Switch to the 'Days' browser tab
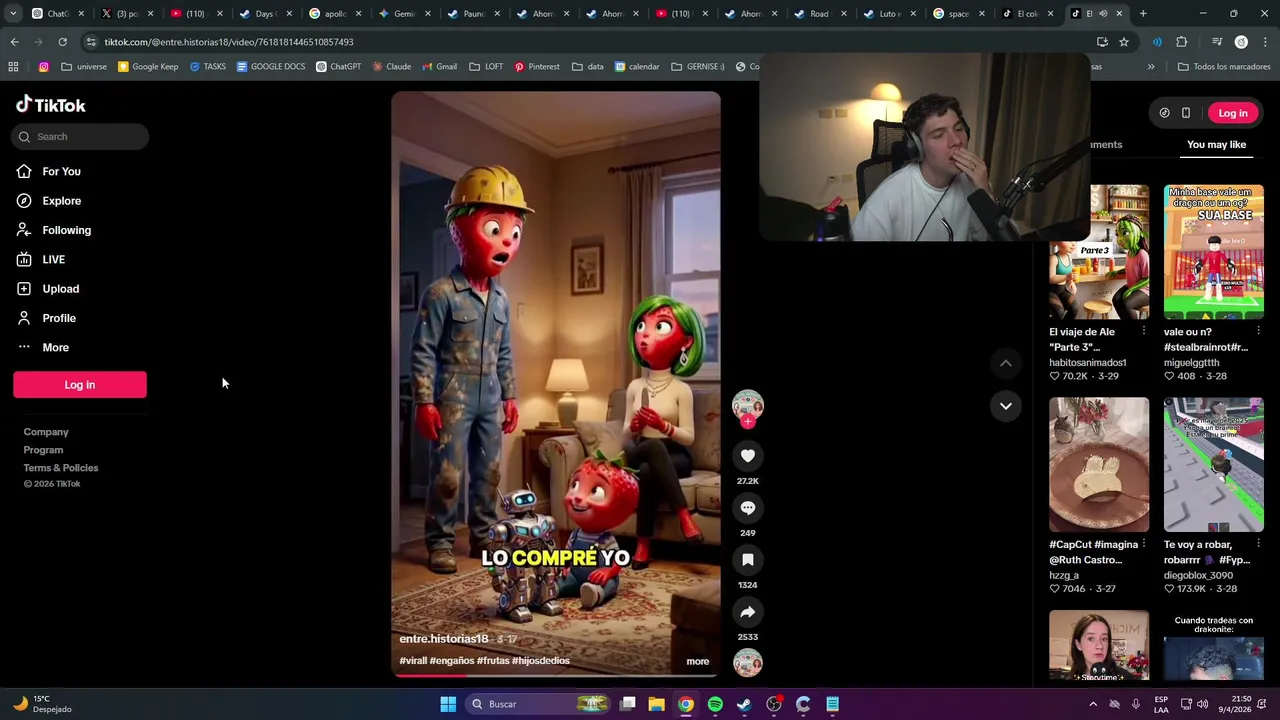The image size is (1280, 720). (264, 14)
